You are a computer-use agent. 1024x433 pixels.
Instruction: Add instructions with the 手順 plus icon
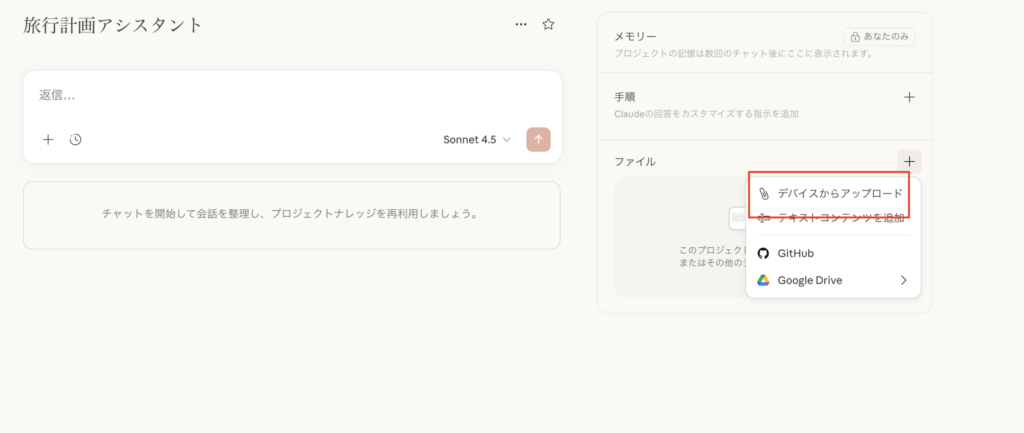(909, 97)
